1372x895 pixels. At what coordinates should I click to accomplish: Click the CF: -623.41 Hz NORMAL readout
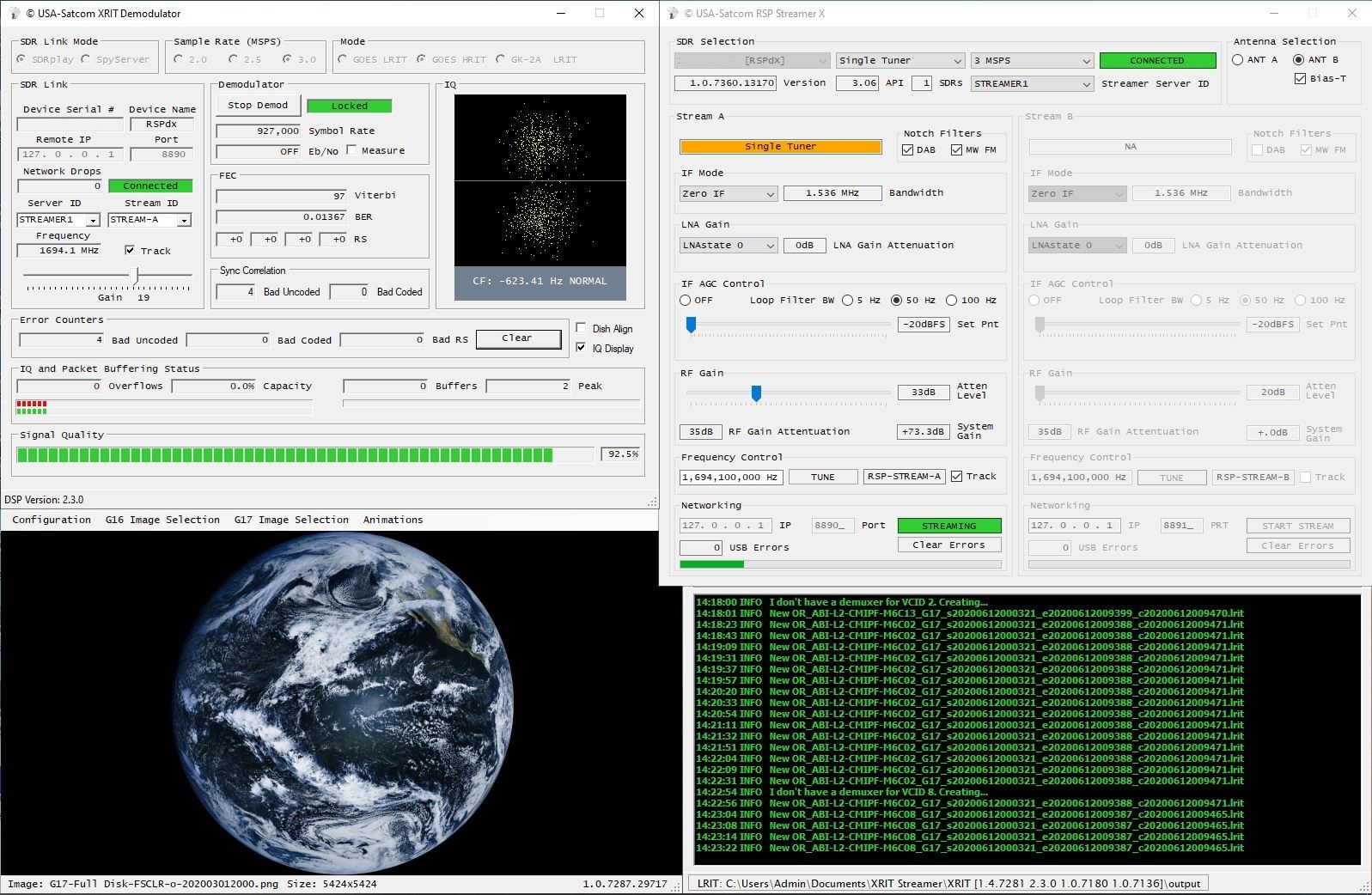(x=540, y=281)
